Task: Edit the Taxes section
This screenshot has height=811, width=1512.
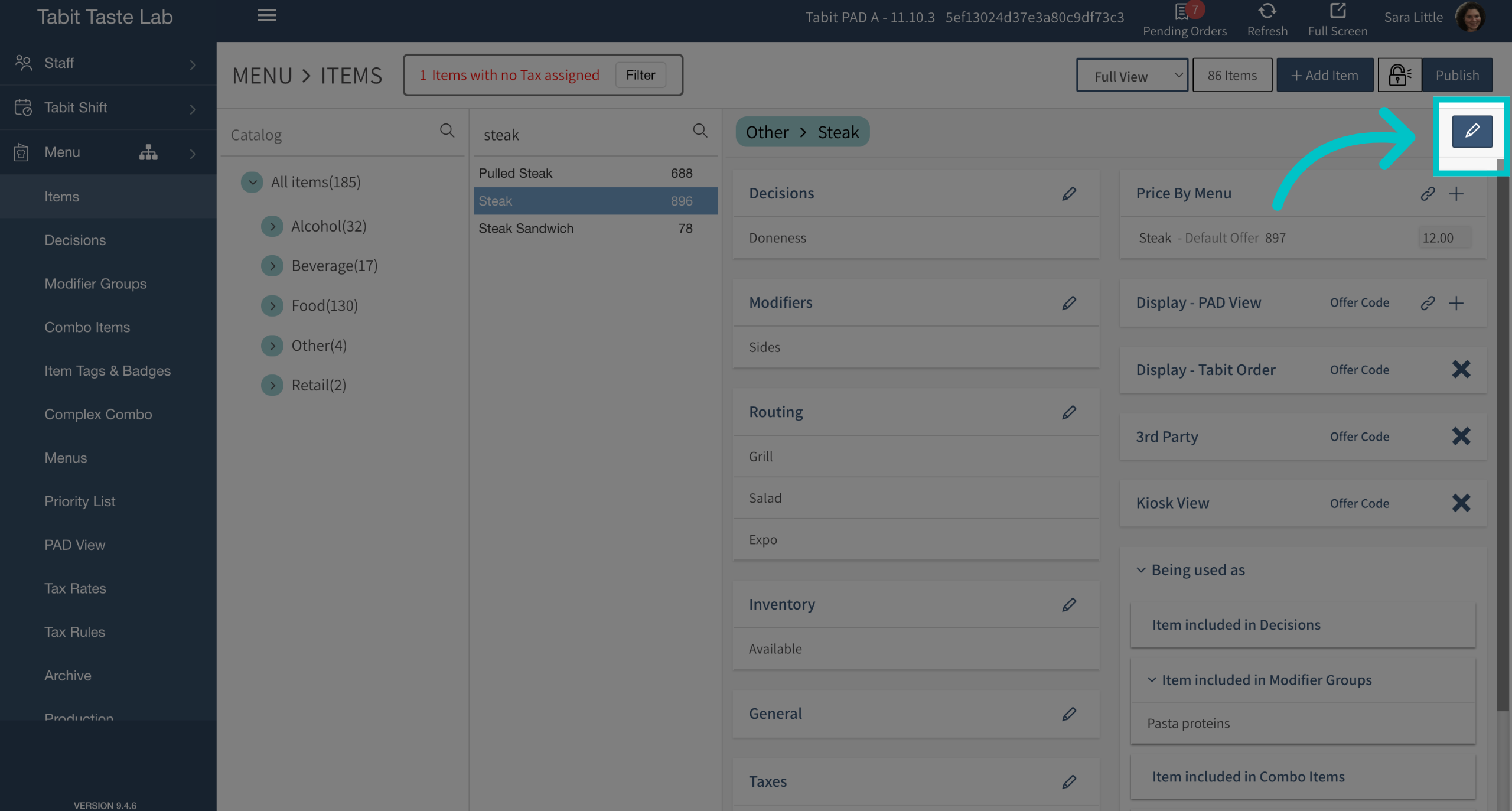Action: (1069, 782)
